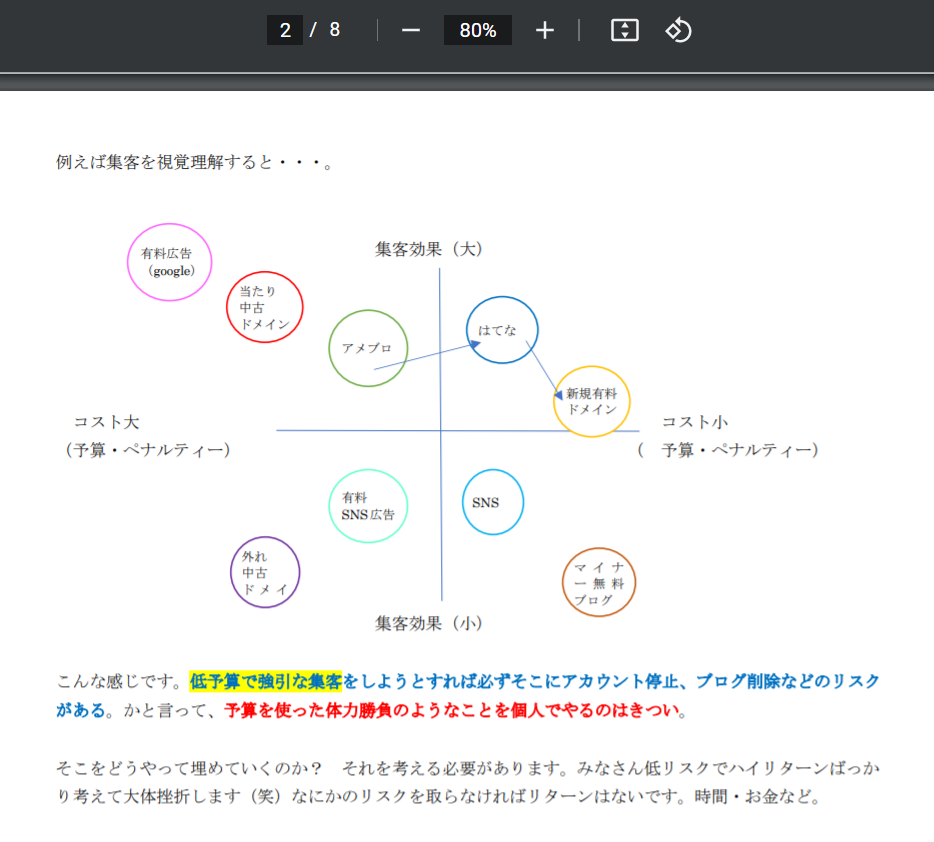The image size is (934, 842).
Task: Click the orange マイナー無料ブログ circle
Action: (599, 583)
